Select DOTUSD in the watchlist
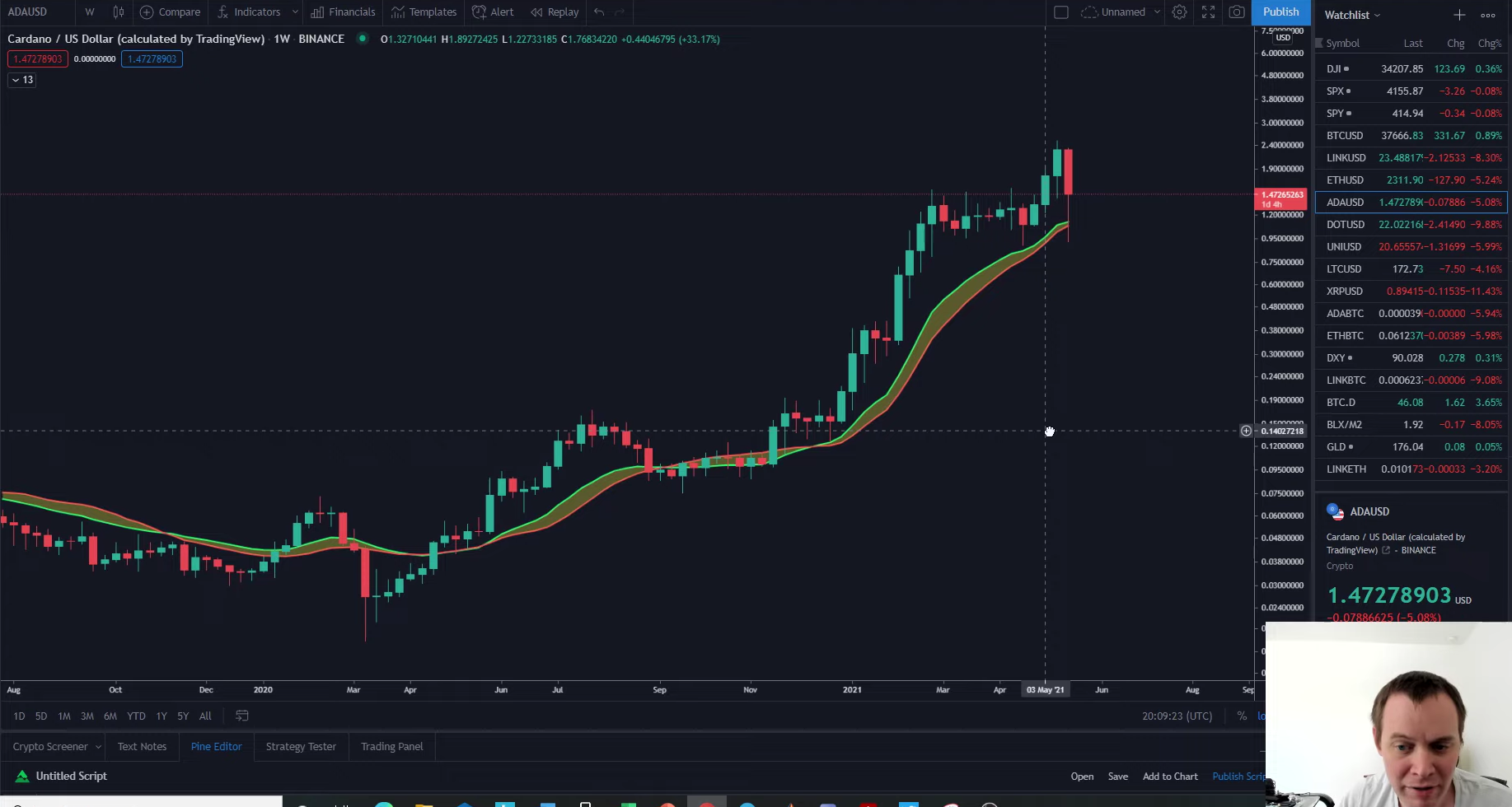 pos(1412,224)
